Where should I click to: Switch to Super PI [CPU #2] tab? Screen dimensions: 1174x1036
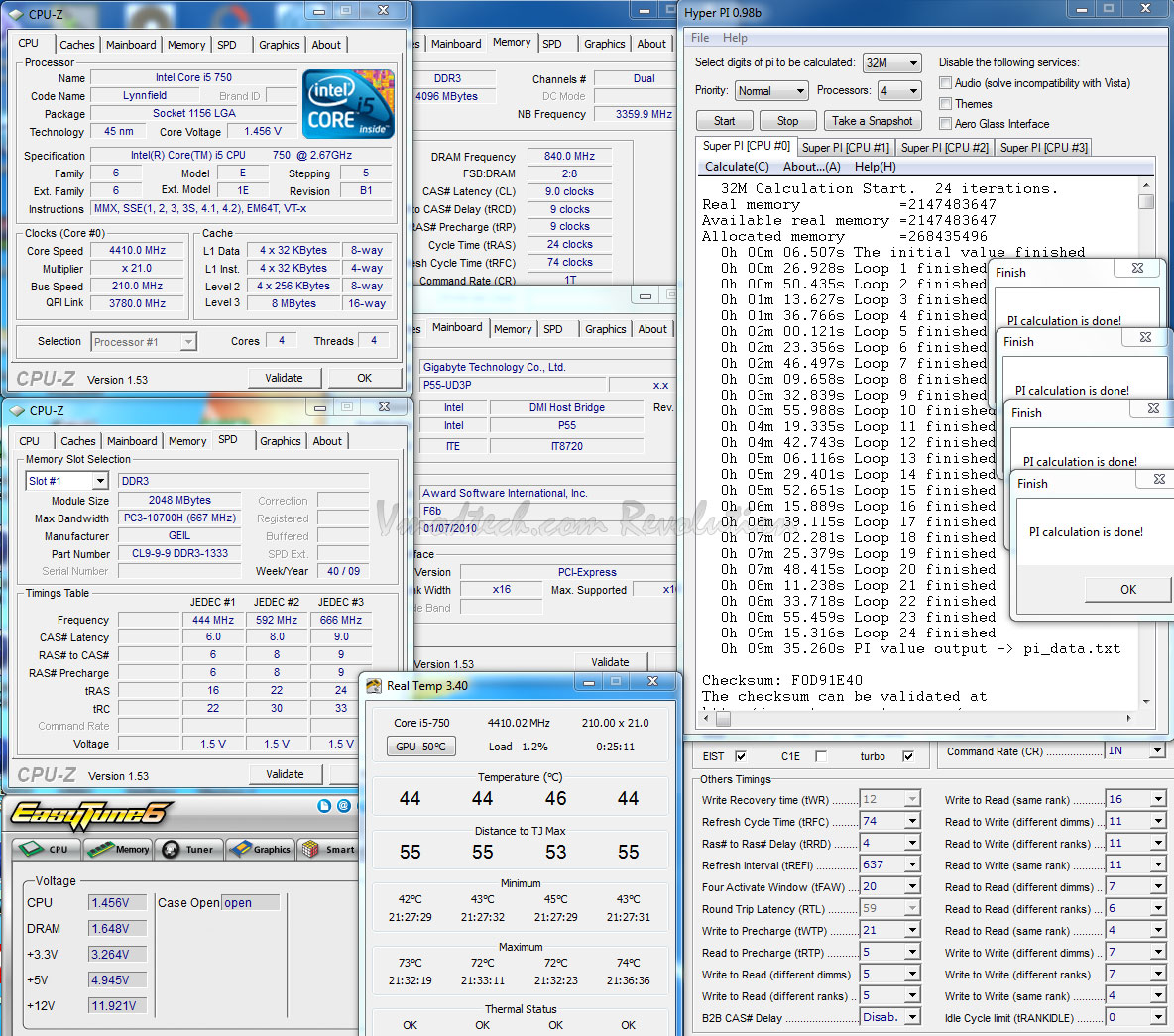point(944,147)
